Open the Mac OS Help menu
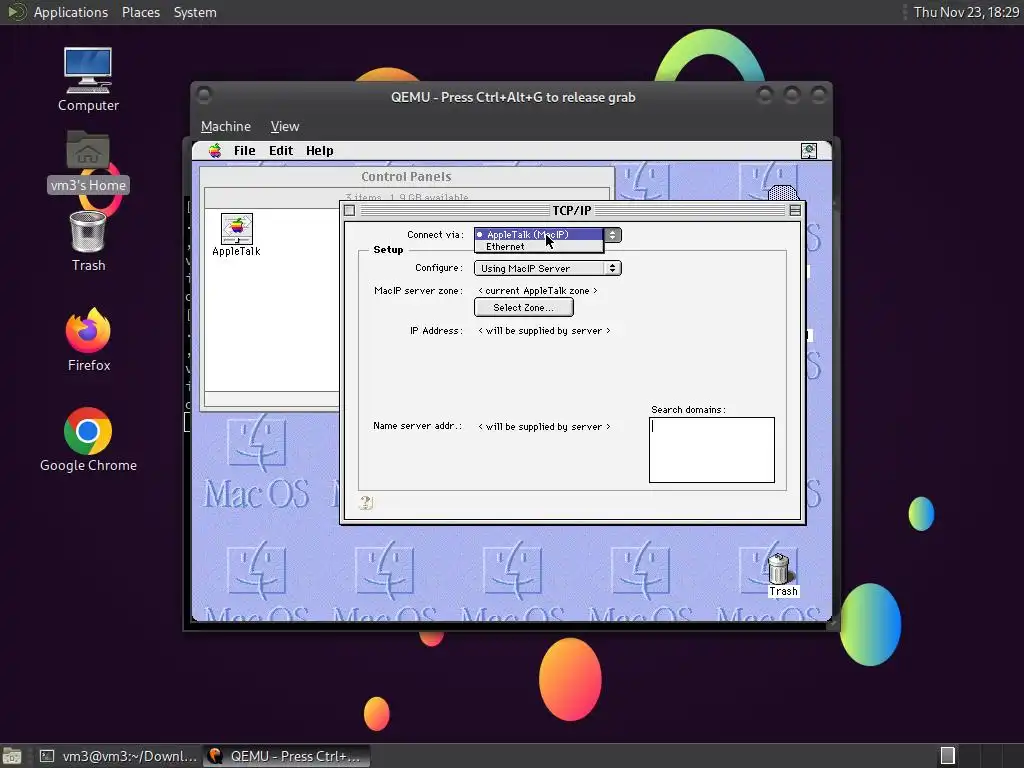The height and width of the screenshot is (768, 1024). pyautogui.click(x=319, y=151)
